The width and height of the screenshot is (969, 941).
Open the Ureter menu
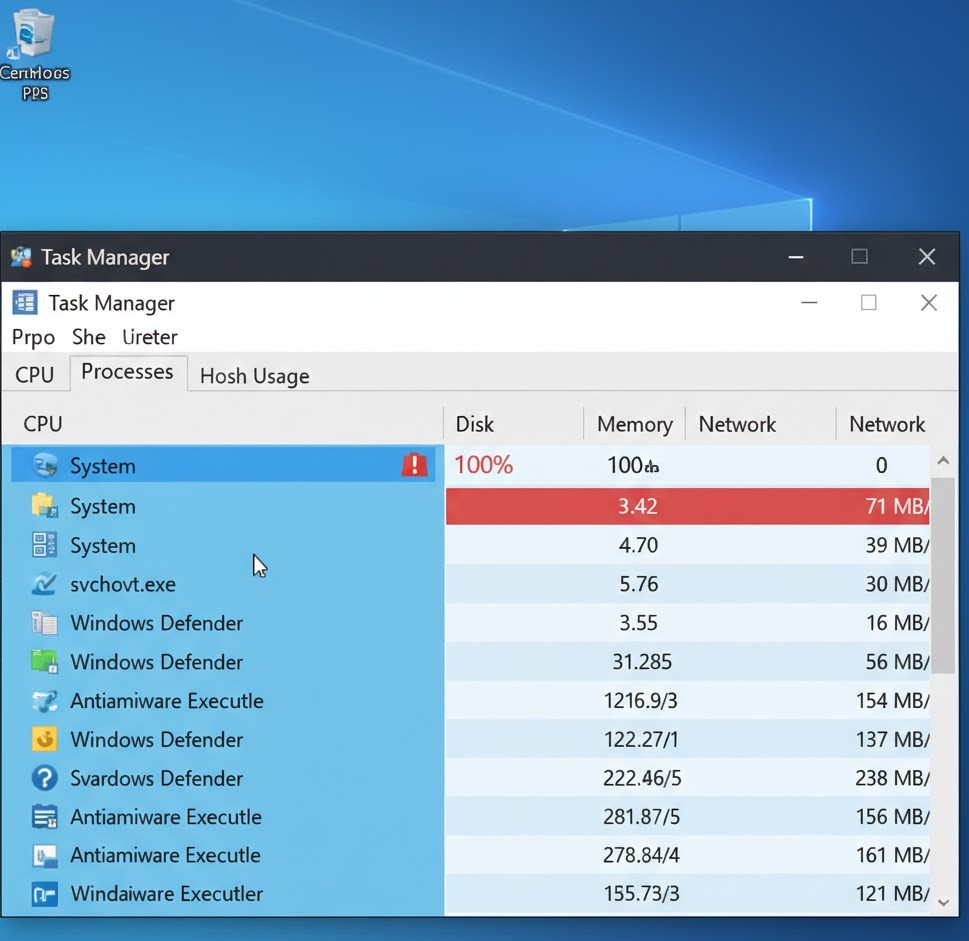[x=150, y=337]
